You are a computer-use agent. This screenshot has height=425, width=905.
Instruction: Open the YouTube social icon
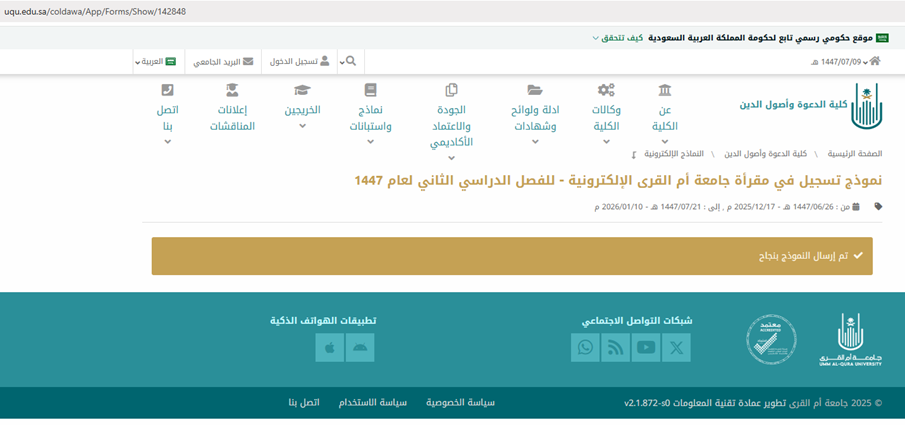[x=646, y=348]
